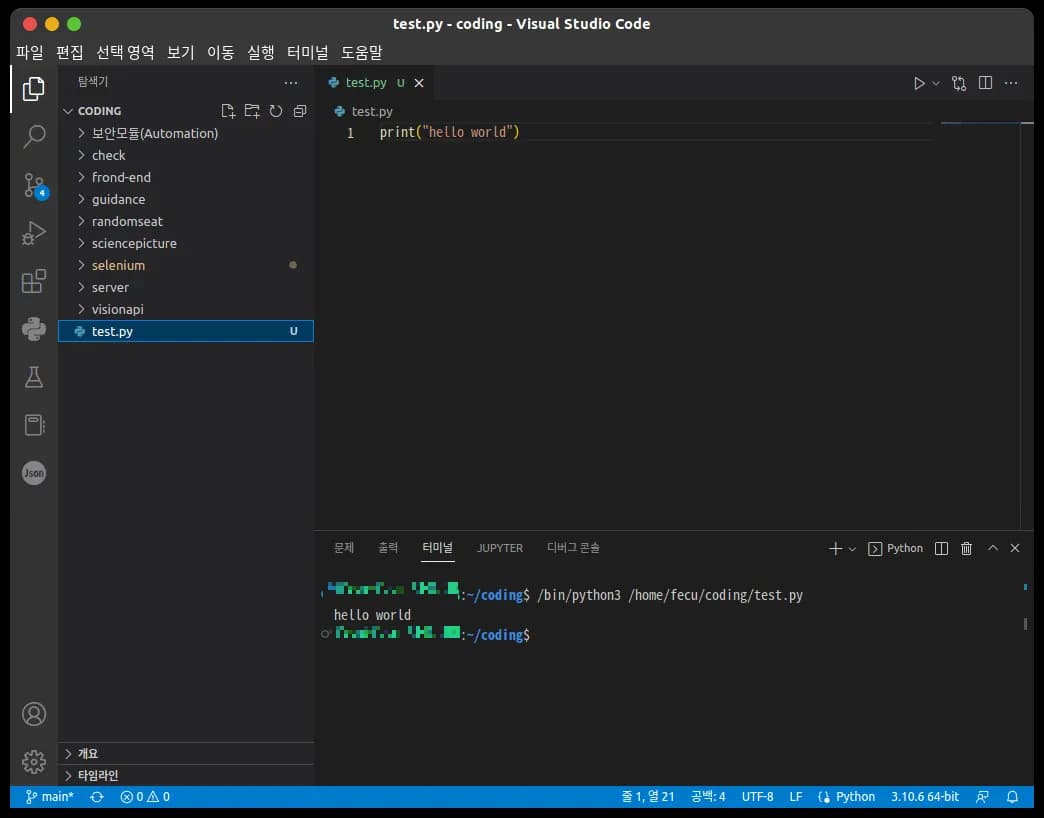
Task: Select Python interpreter 3.10.6 in status bar
Action: coord(924,797)
